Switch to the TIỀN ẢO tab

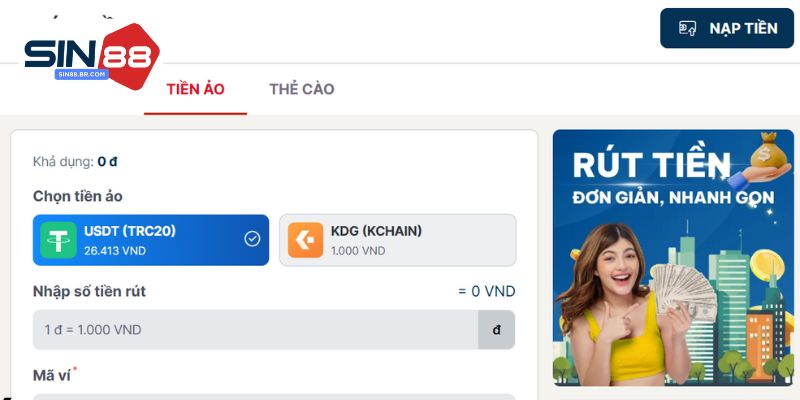click(195, 89)
